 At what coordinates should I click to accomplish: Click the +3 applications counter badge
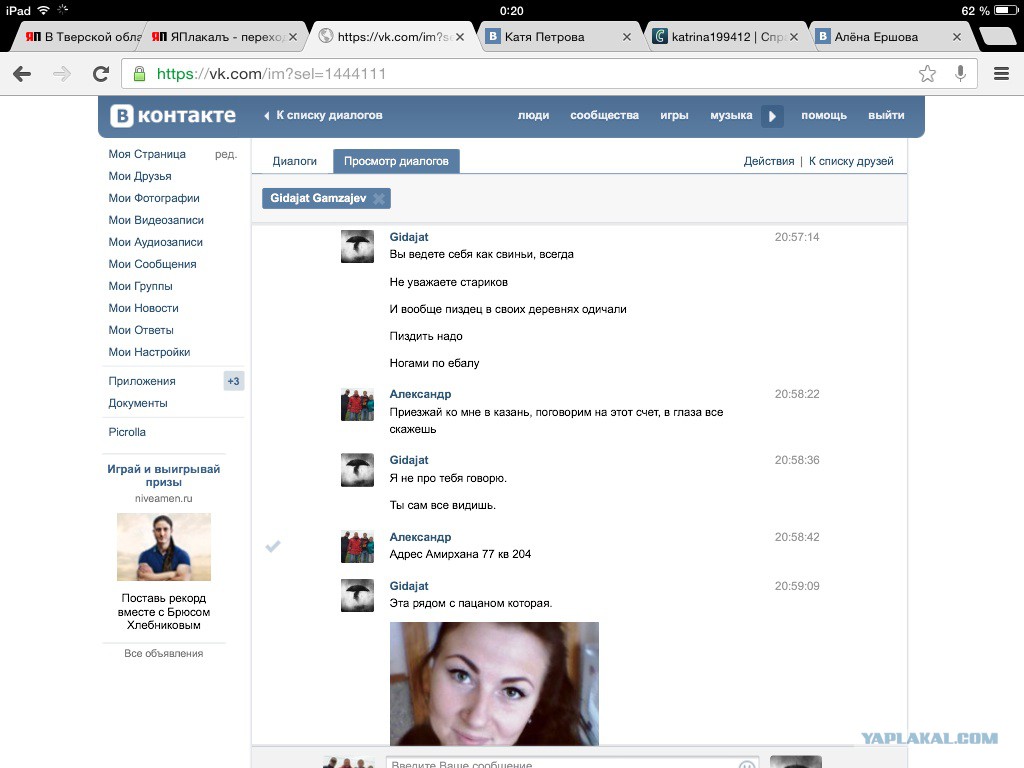pyautogui.click(x=233, y=381)
